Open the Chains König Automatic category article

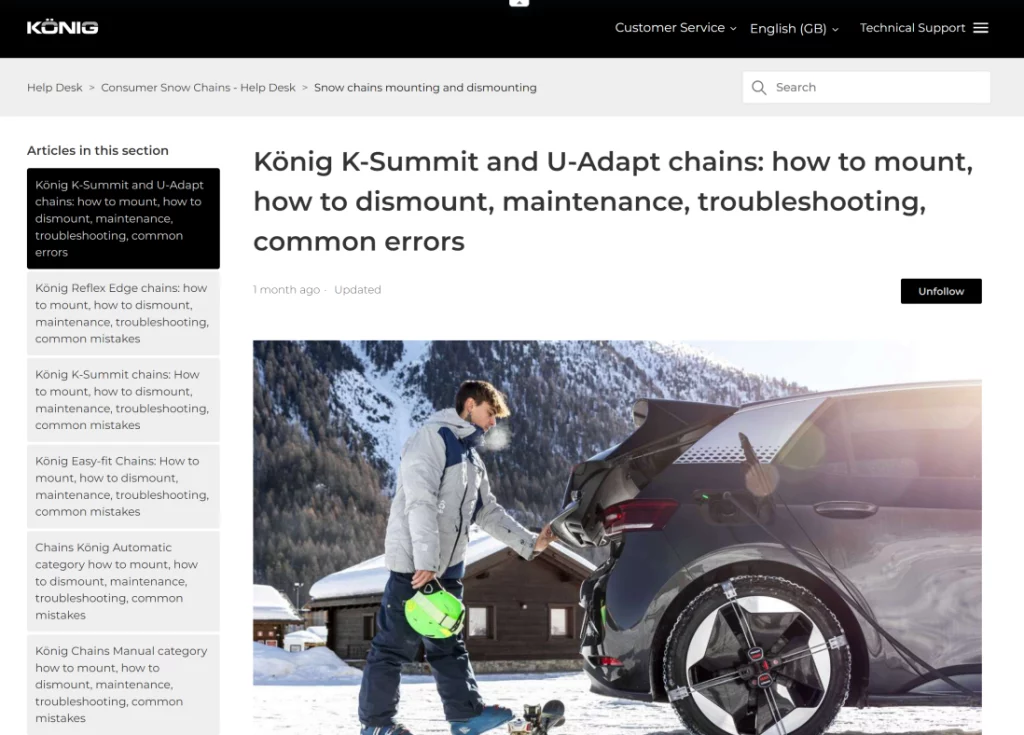tap(123, 581)
